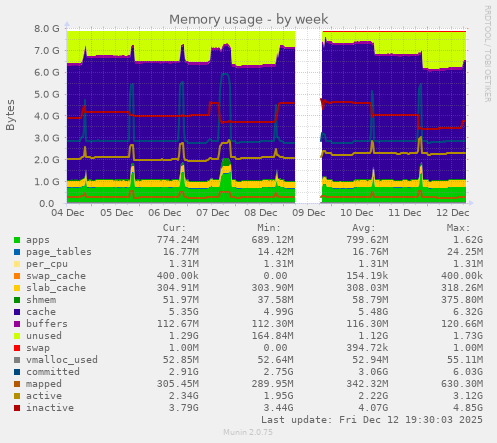
Task: Click the '12 Dec' x-axis label
Action: coord(453,213)
